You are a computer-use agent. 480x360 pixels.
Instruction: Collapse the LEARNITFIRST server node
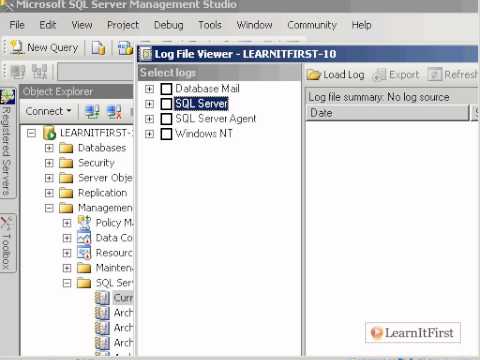pyautogui.click(x=31, y=133)
